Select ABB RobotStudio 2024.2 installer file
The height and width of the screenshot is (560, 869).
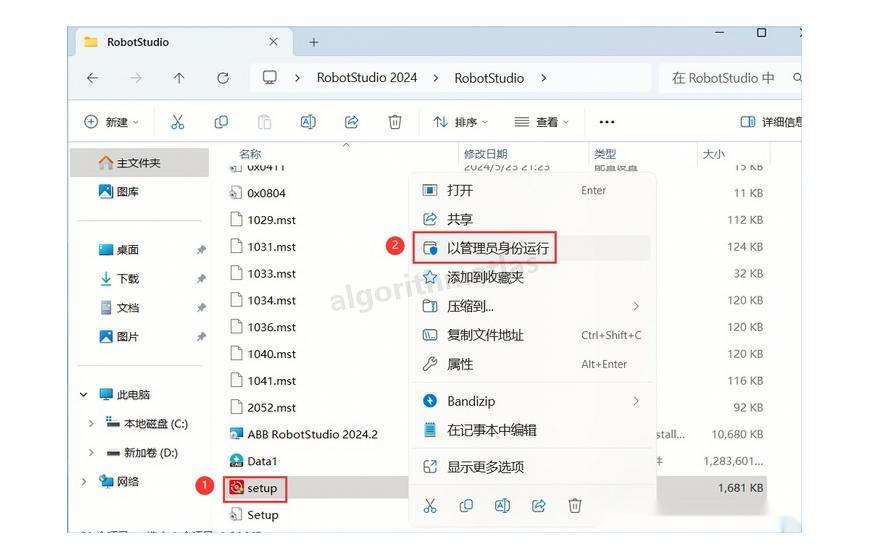[x=304, y=434]
